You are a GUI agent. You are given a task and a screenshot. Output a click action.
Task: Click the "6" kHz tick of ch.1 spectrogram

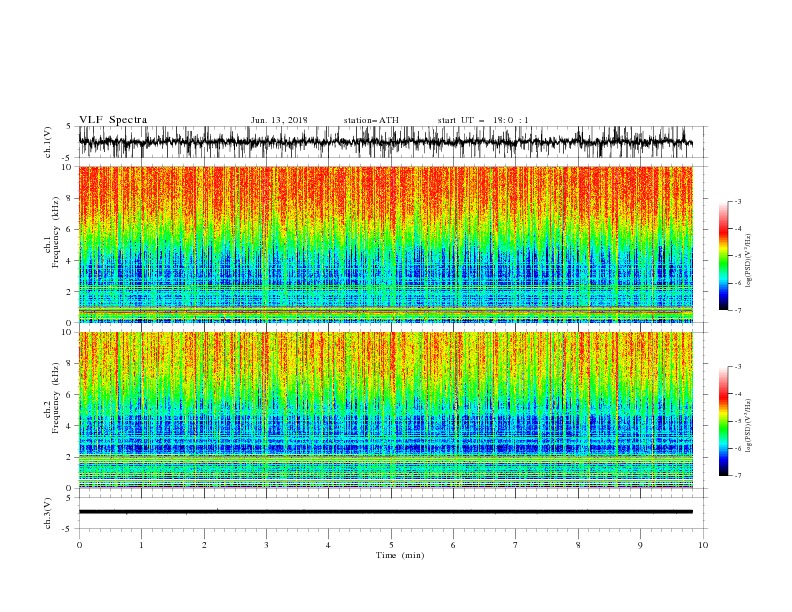[70, 229]
